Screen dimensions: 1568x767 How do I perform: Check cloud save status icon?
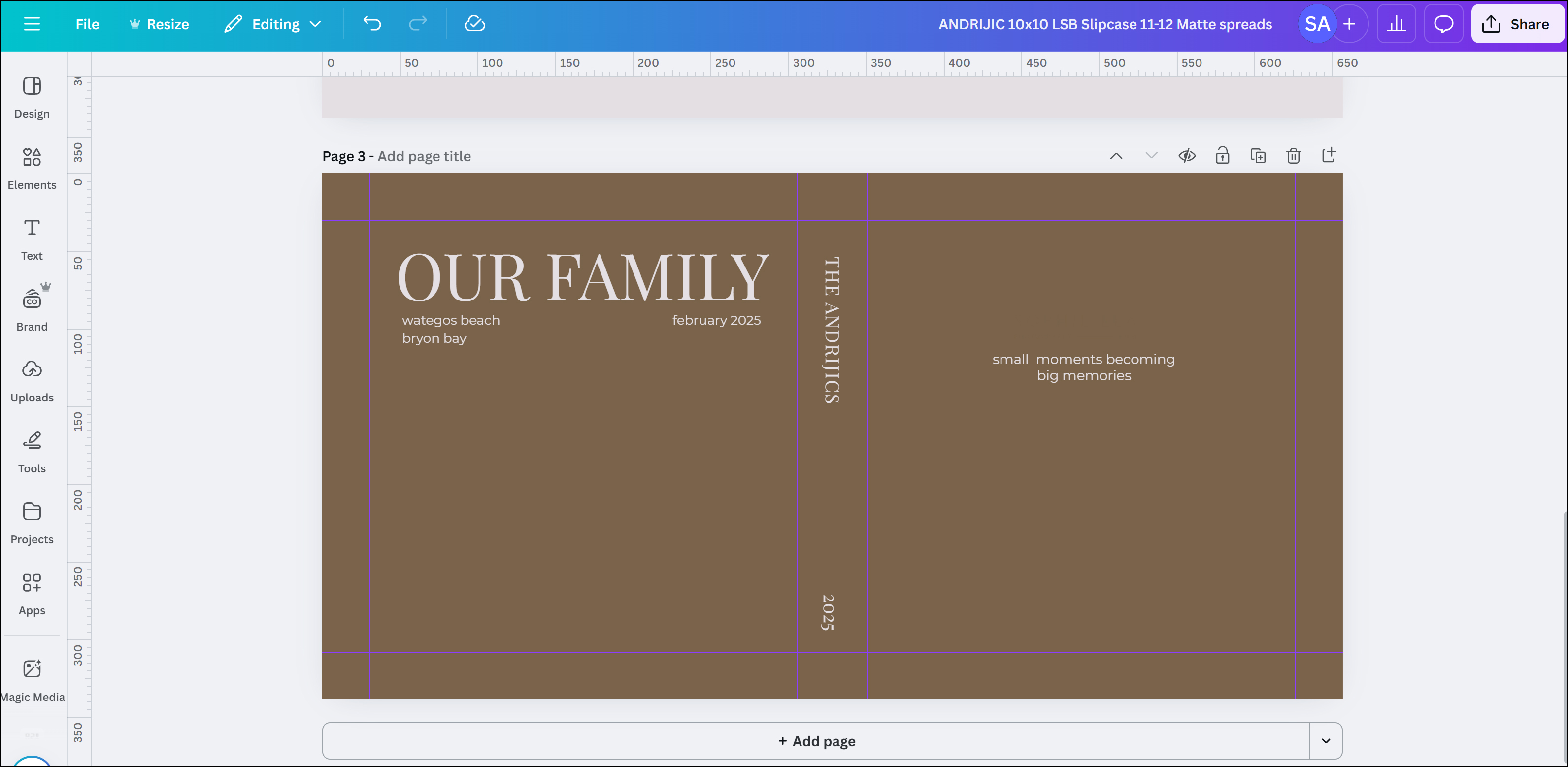point(474,24)
